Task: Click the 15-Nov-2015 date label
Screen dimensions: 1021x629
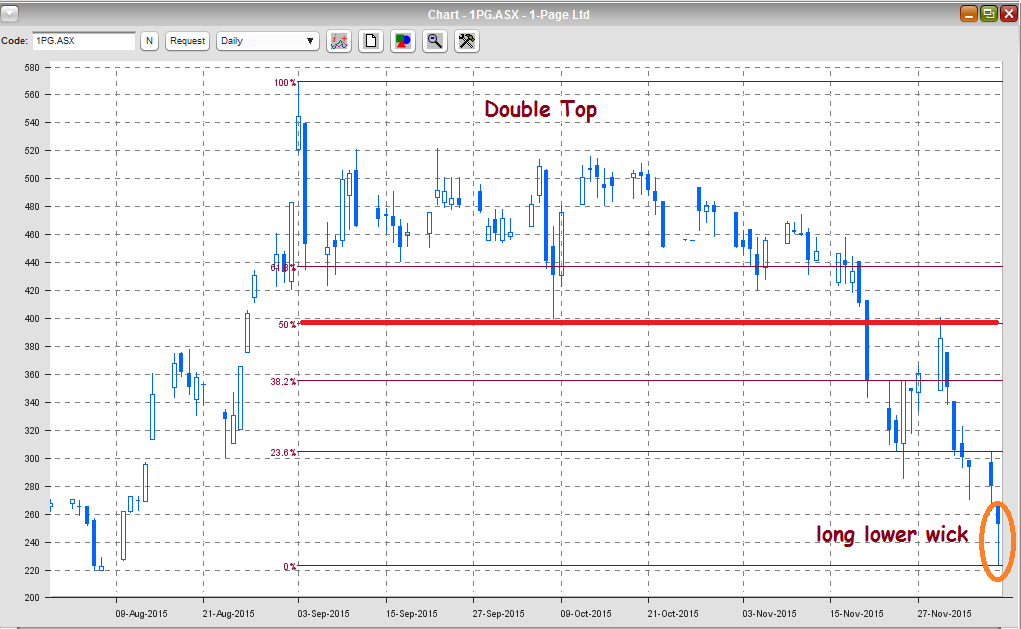Action: pyautogui.click(x=856, y=614)
